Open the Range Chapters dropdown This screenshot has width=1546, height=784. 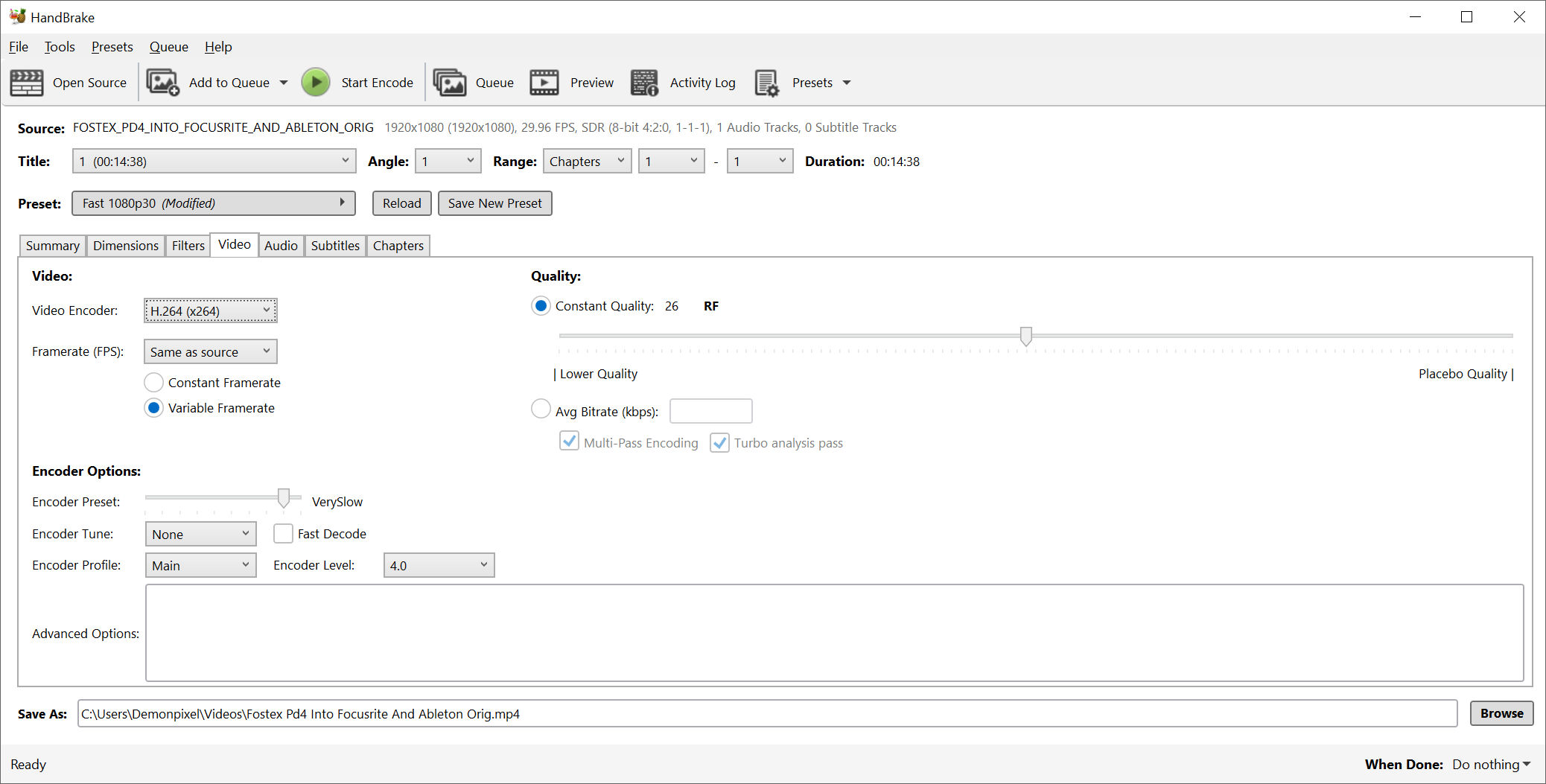588,162
